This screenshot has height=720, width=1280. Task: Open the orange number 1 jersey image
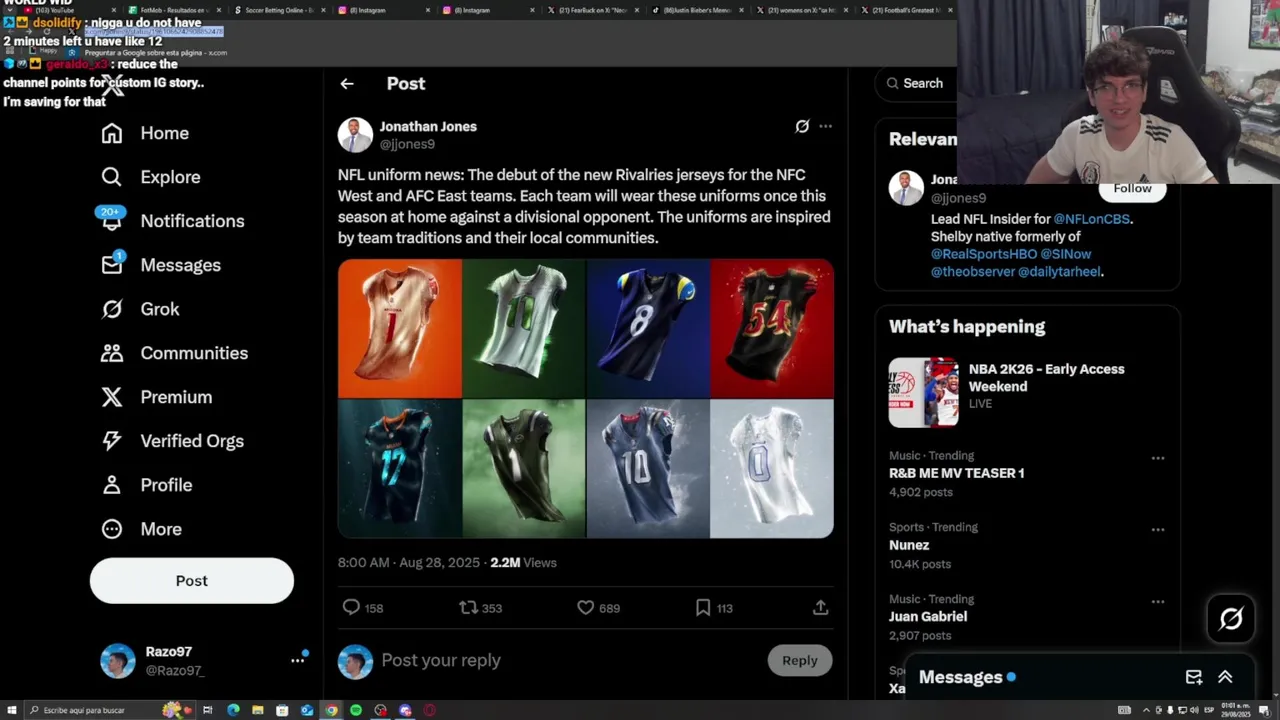(x=400, y=329)
